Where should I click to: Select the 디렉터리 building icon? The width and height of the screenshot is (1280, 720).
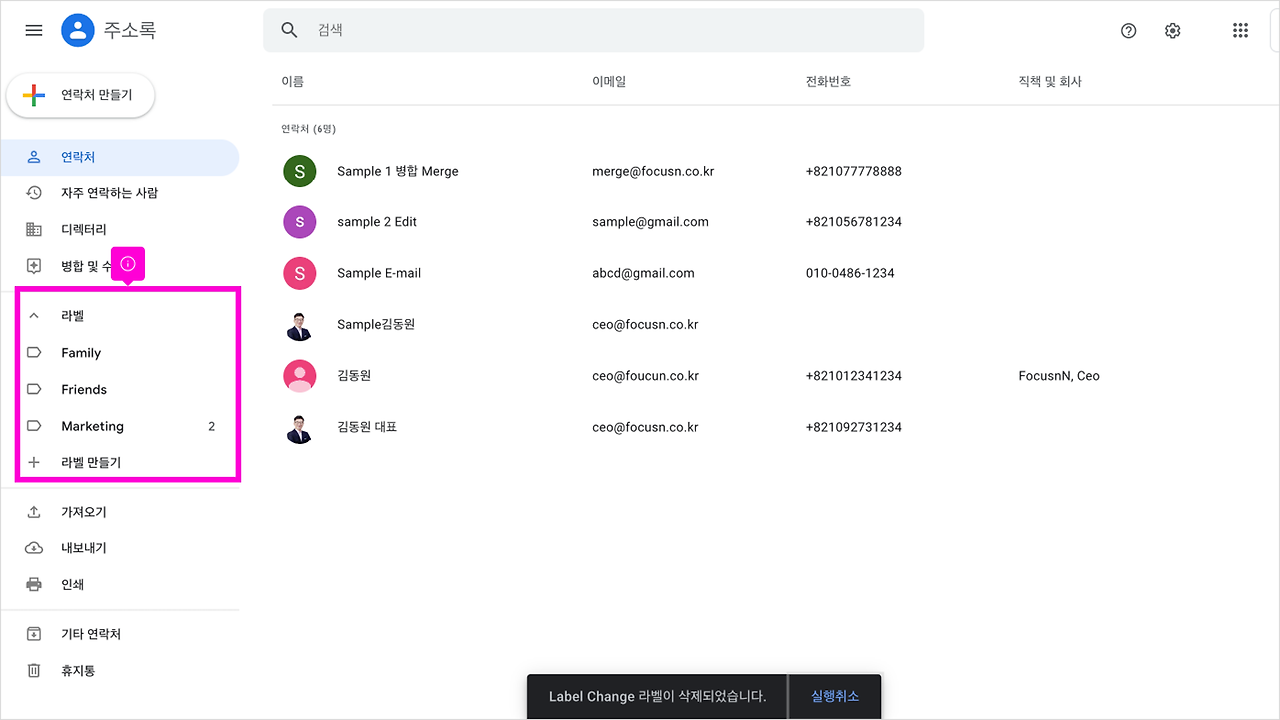tap(33, 229)
